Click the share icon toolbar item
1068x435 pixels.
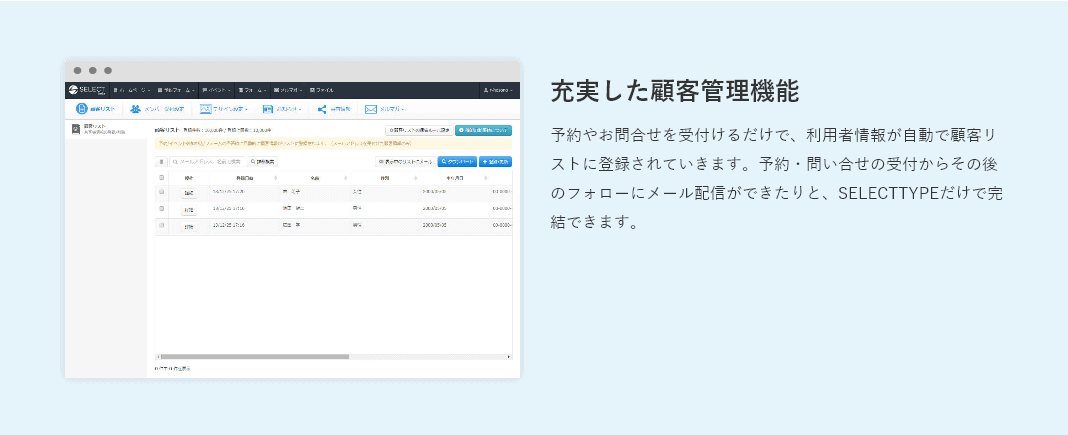point(334,109)
